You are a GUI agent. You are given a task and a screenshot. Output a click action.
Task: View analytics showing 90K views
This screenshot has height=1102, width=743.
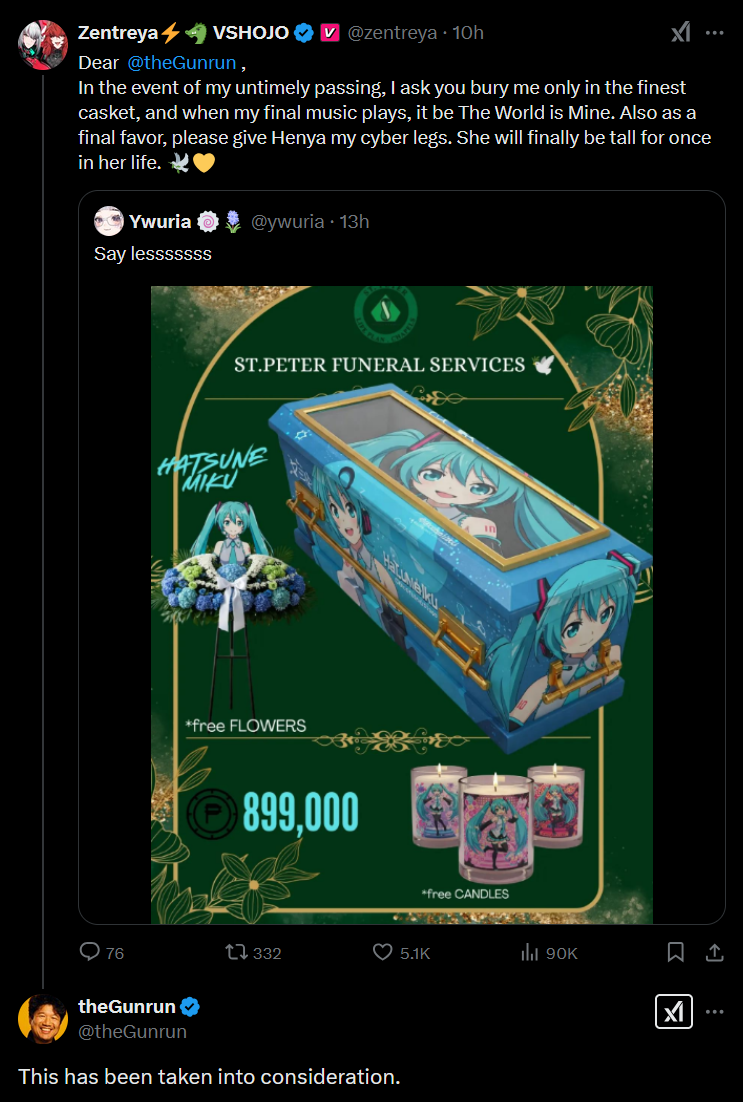549,952
